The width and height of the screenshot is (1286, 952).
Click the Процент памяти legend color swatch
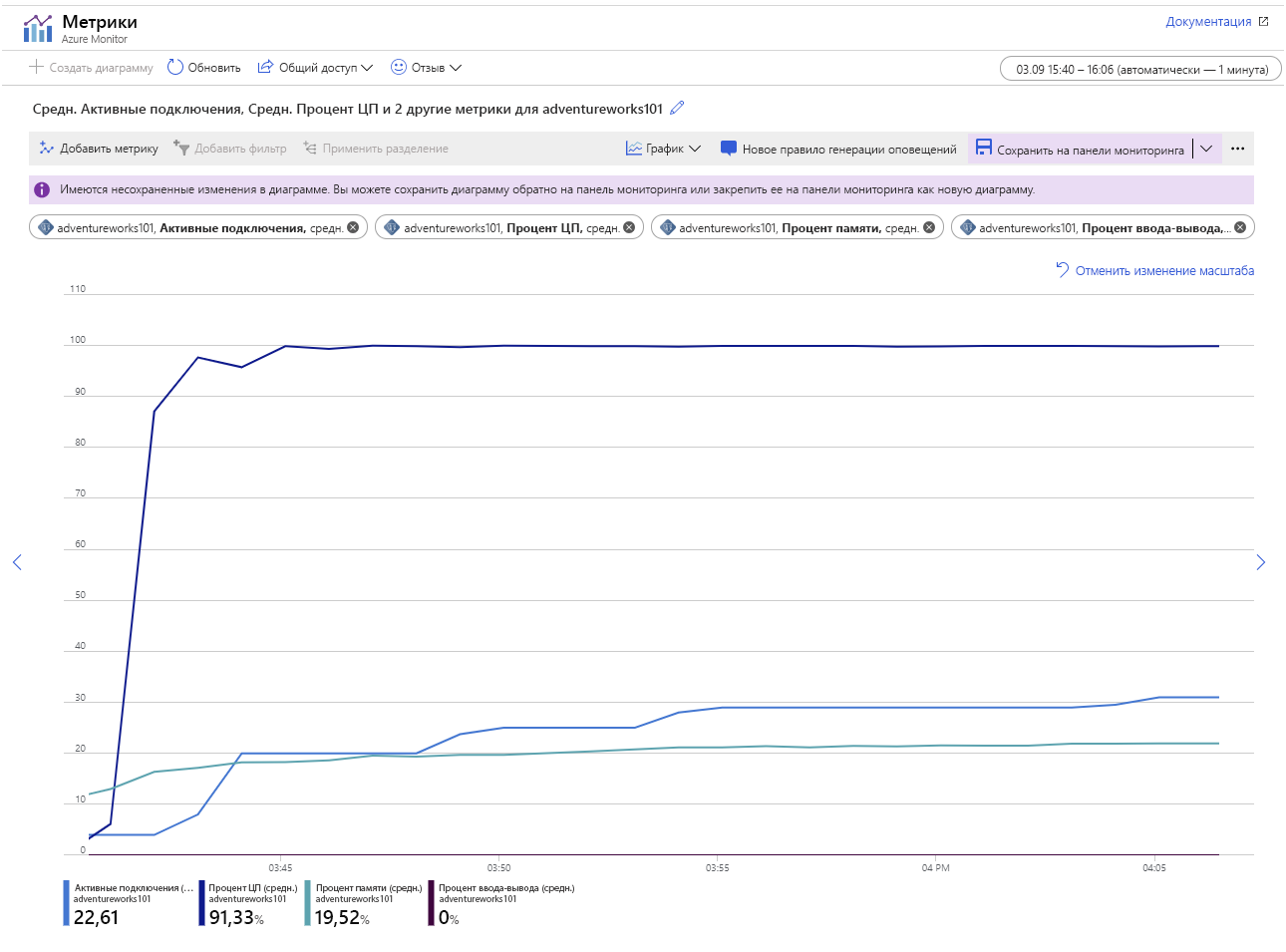pos(308,903)
